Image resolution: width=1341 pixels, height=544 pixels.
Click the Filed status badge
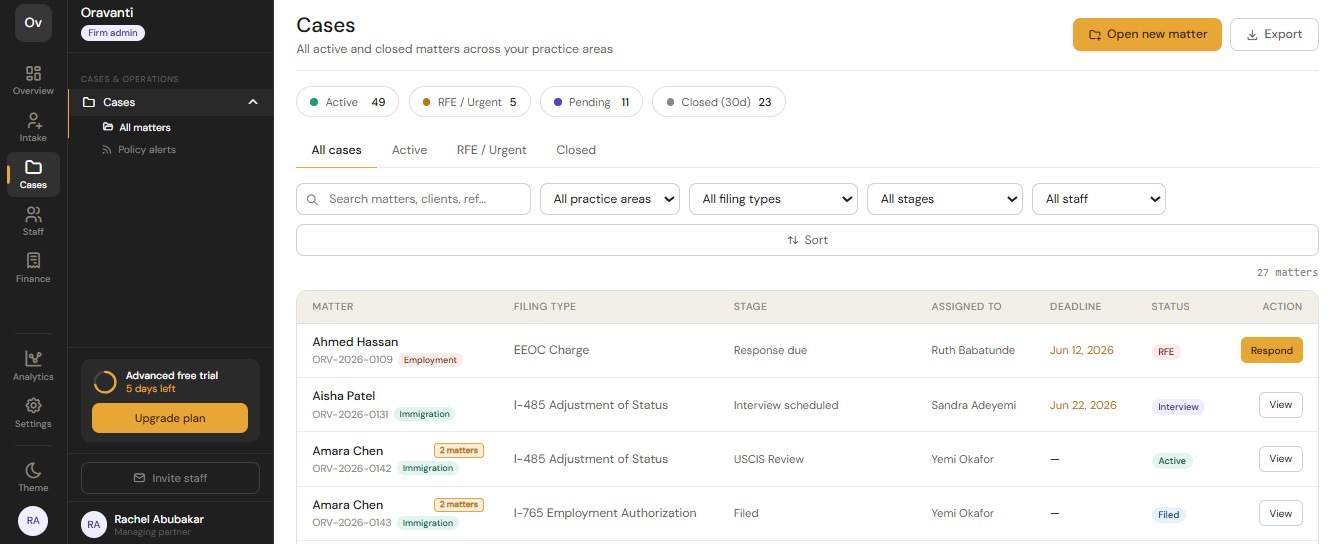[1169, 515]
